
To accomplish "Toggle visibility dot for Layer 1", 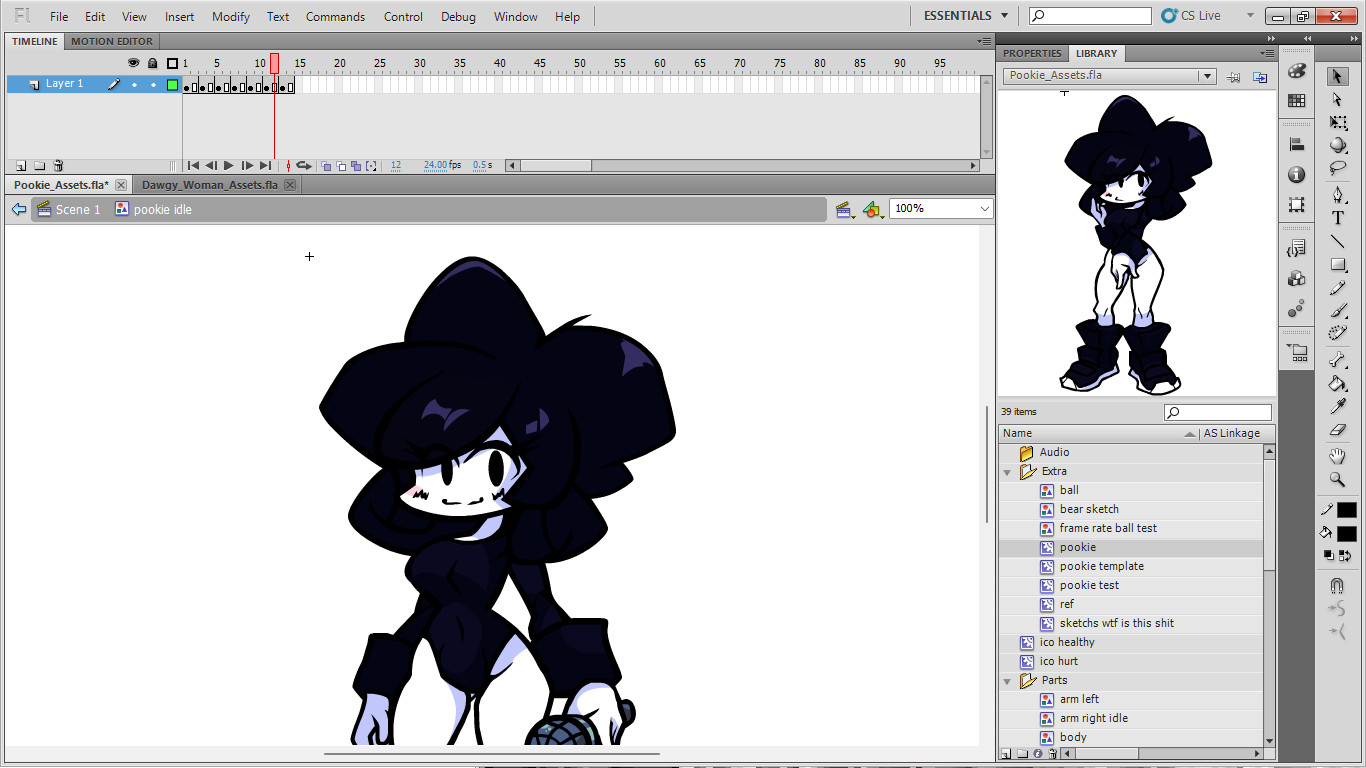I will (x=134, y=85).
